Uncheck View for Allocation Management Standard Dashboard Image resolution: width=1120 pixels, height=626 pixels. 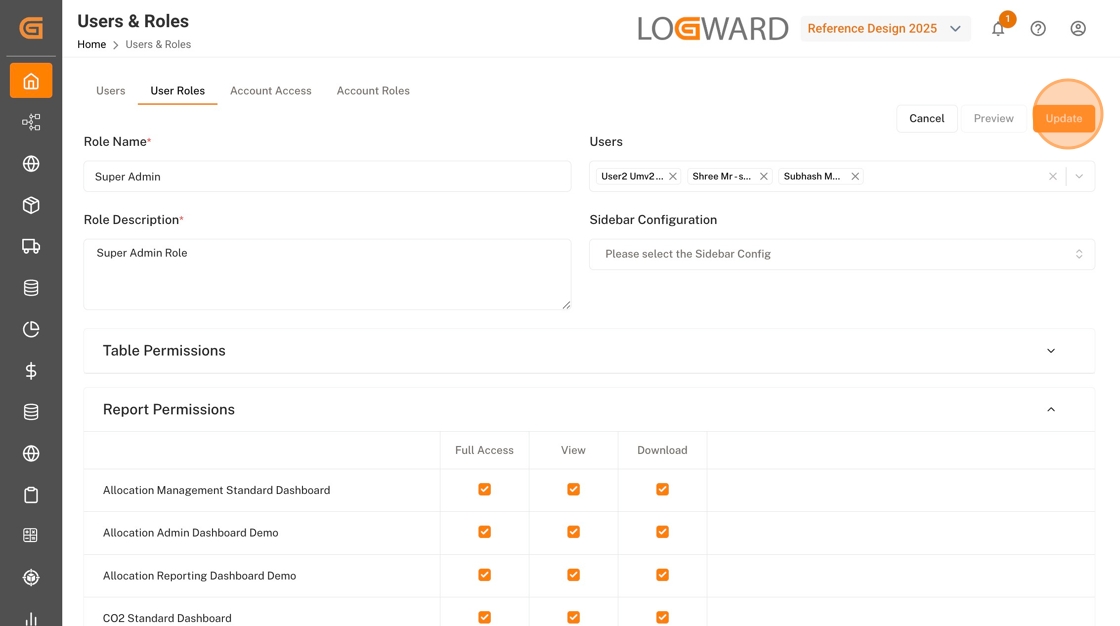pyautogui.click(x=573, y=490)
